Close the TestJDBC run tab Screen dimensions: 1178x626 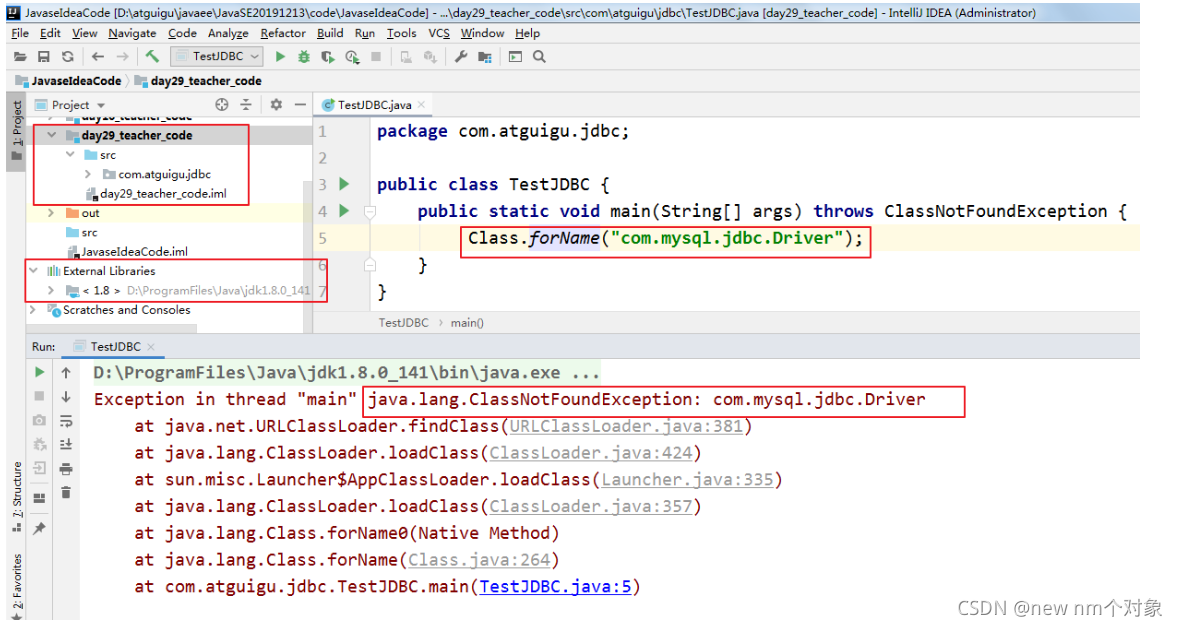[x=151, y=346]
